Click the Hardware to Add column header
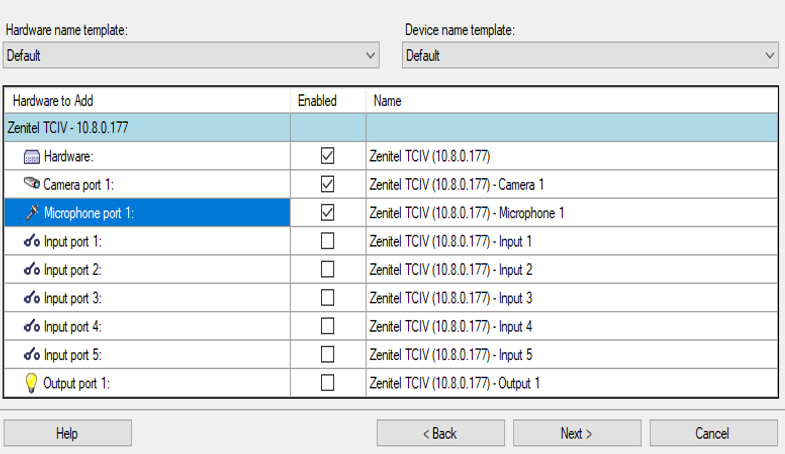The image size is (785, 454). pyautogui.click(x=148, y=101)
